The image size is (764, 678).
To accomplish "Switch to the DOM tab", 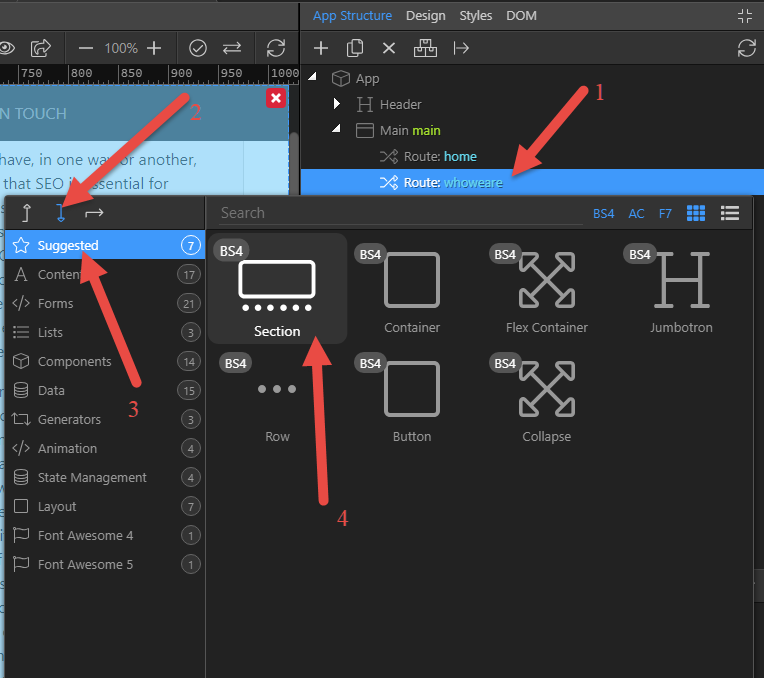I will (521, 16).
